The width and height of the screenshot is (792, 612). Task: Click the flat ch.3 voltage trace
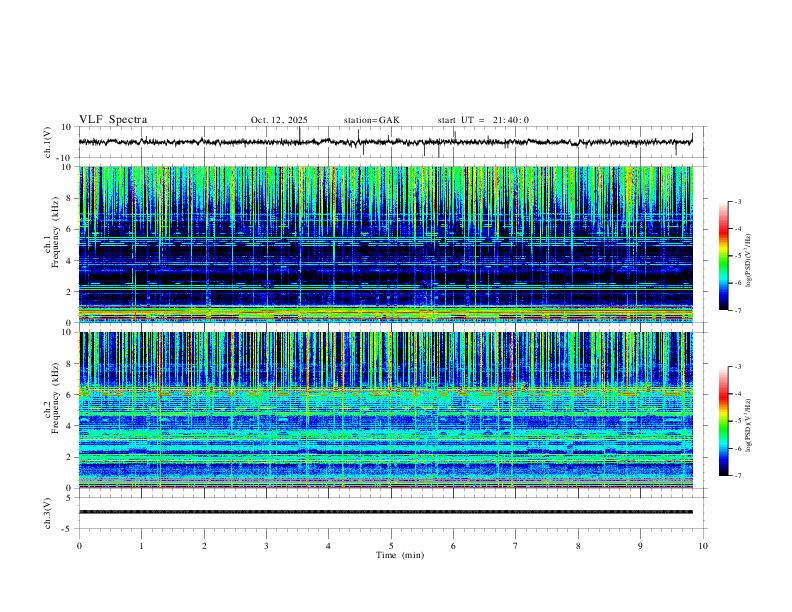[386, 512]
